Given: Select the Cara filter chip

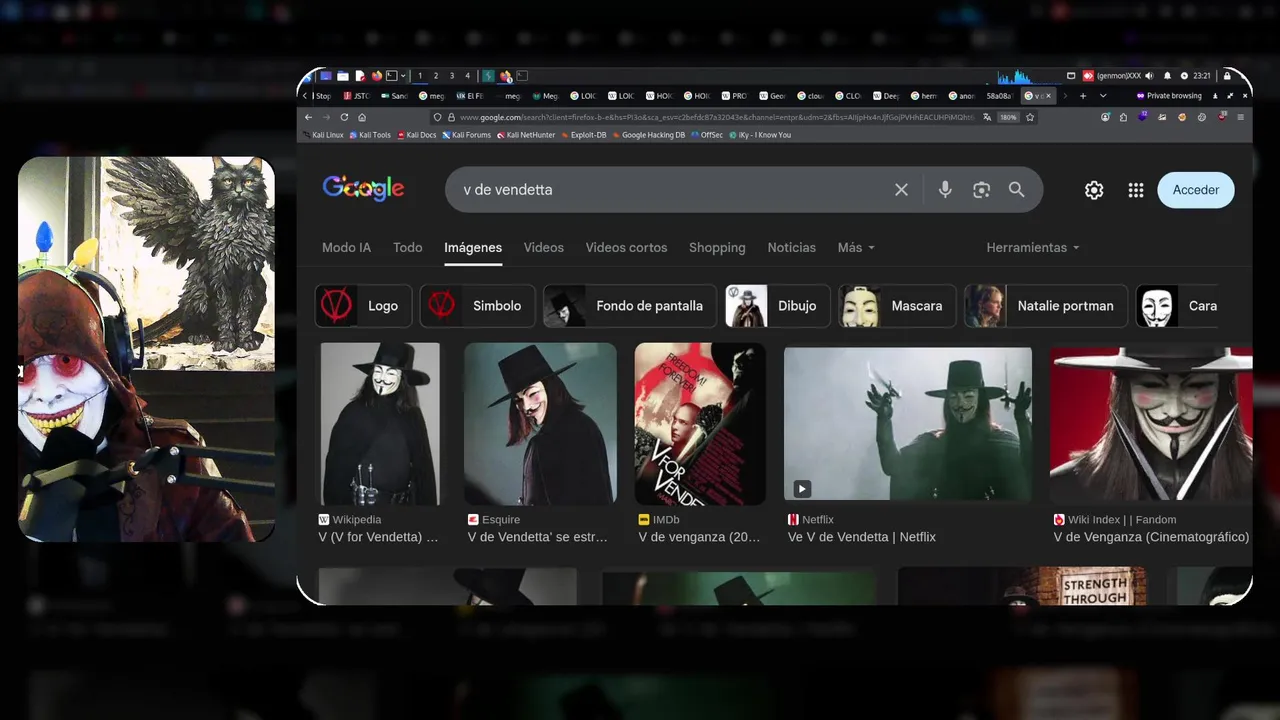Looking at the screenshot, I should [1178, 306].
